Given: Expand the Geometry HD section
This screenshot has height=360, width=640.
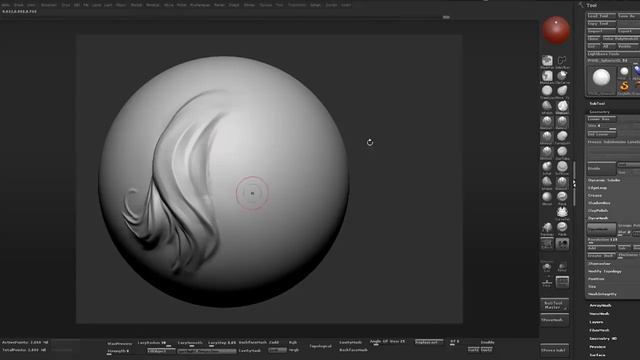Looking at the screenshot, I should (x=603, y=338).
